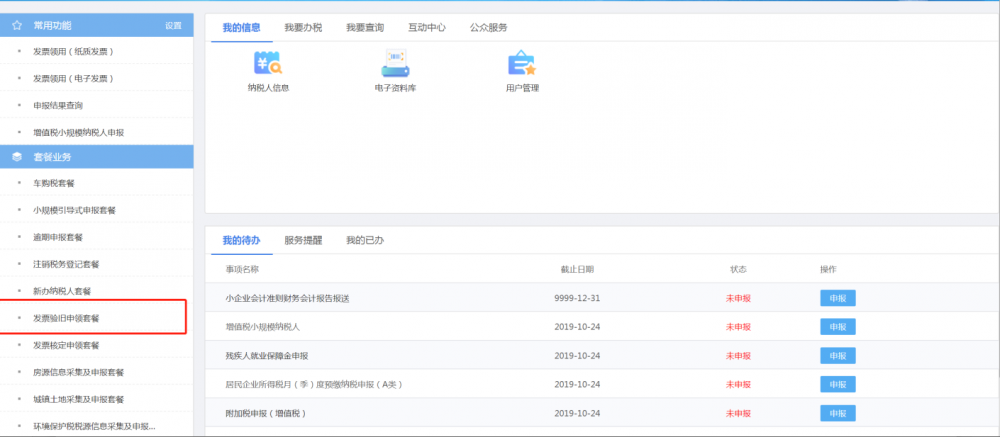This screenshot has height=437, width=1000.
Task: Open the 用户管理 icon
Action: [x=522, y=66]
